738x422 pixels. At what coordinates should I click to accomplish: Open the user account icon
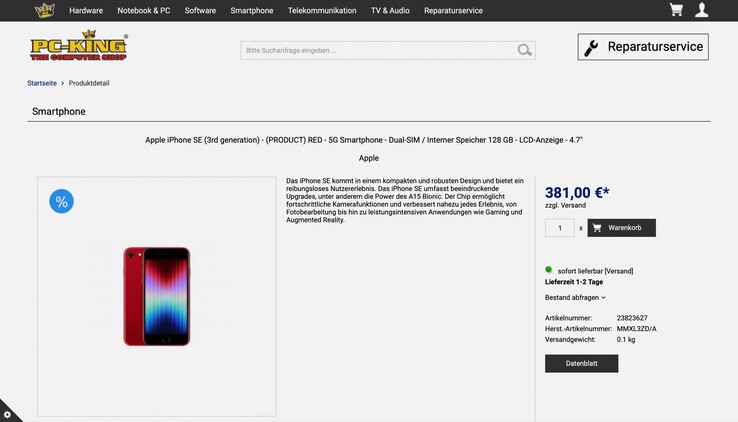click(x=701, y=10)
